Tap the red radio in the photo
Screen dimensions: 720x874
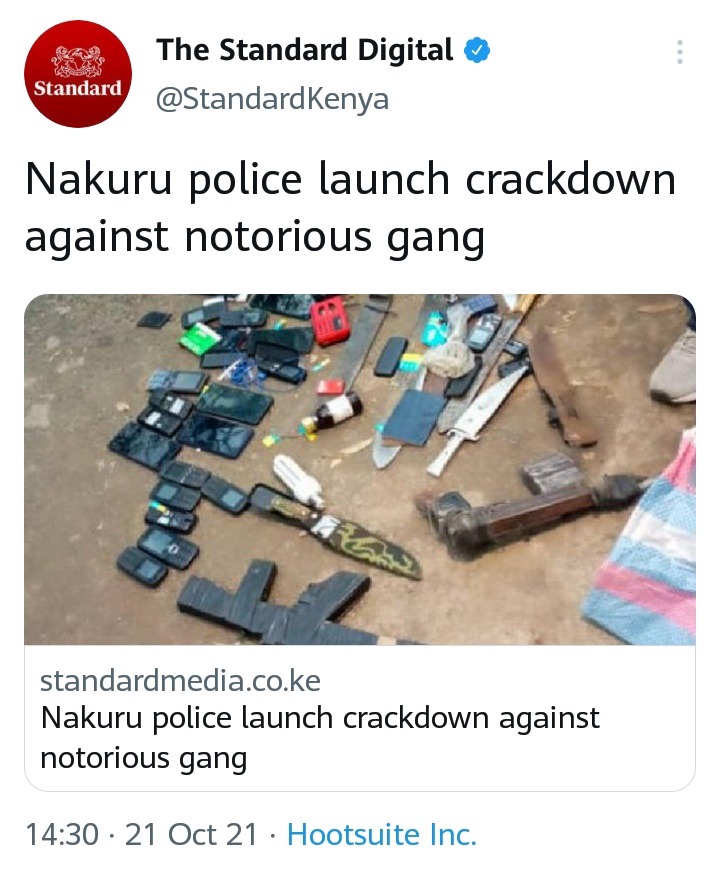coord(329,320)
